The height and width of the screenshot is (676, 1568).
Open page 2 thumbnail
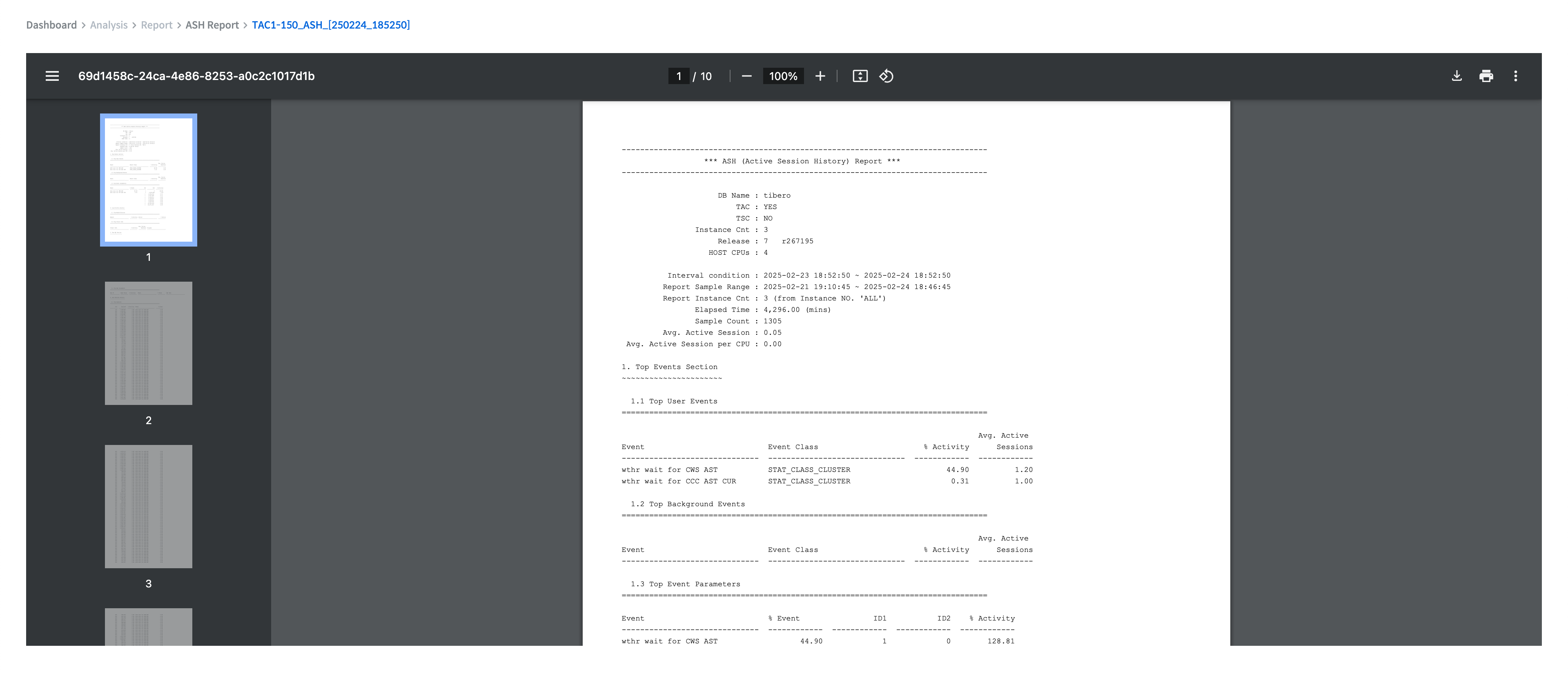[x=149, y=343]
